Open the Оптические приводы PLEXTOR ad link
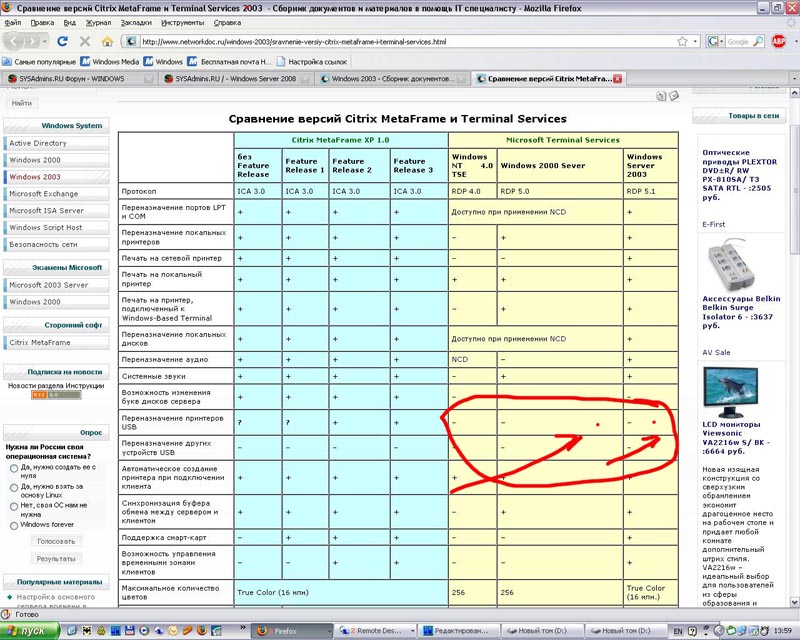800x640 pixels. click(x=739, y=175)
